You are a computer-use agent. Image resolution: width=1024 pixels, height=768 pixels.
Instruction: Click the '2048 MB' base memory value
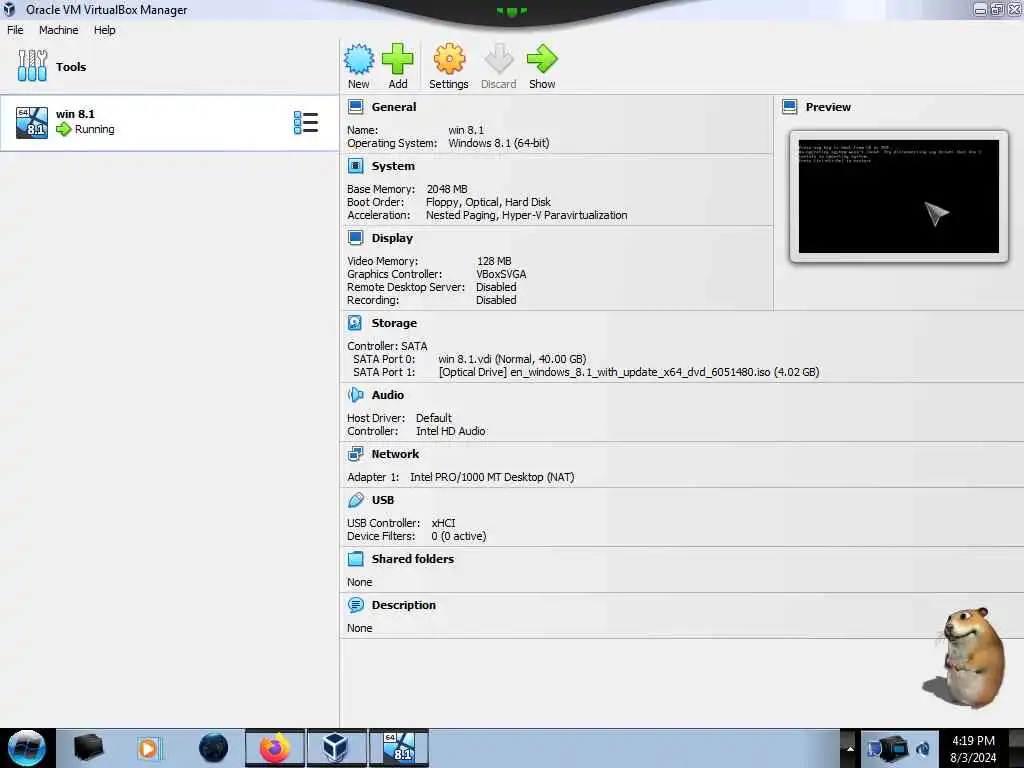pyautogui.click(x=447, y=189)
